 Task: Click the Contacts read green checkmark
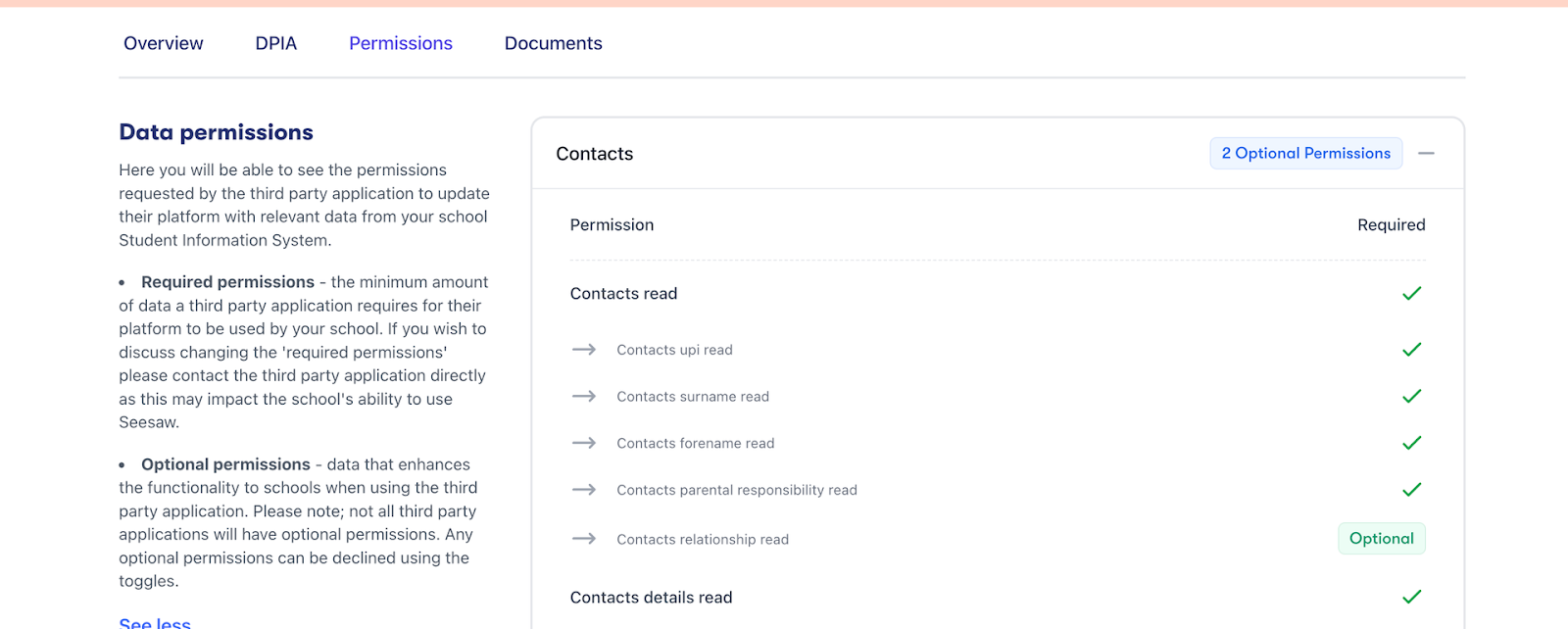pos(1411,294)
